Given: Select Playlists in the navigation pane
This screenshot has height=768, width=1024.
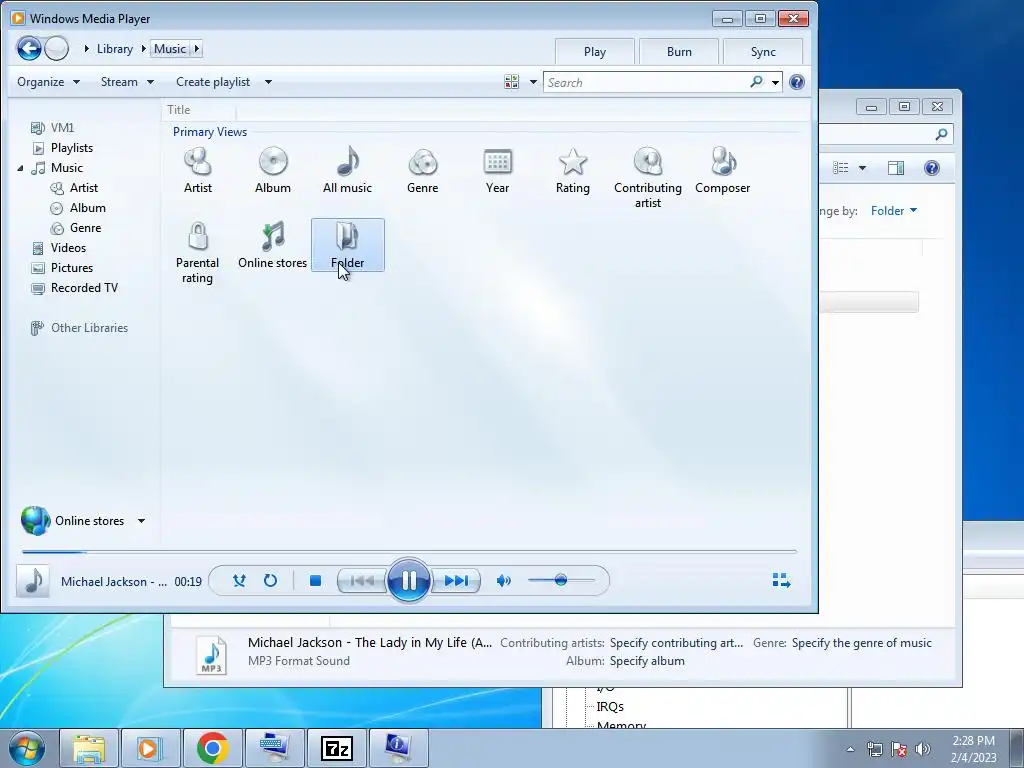Looking at the screenshot, I should [x=72, y=148].
